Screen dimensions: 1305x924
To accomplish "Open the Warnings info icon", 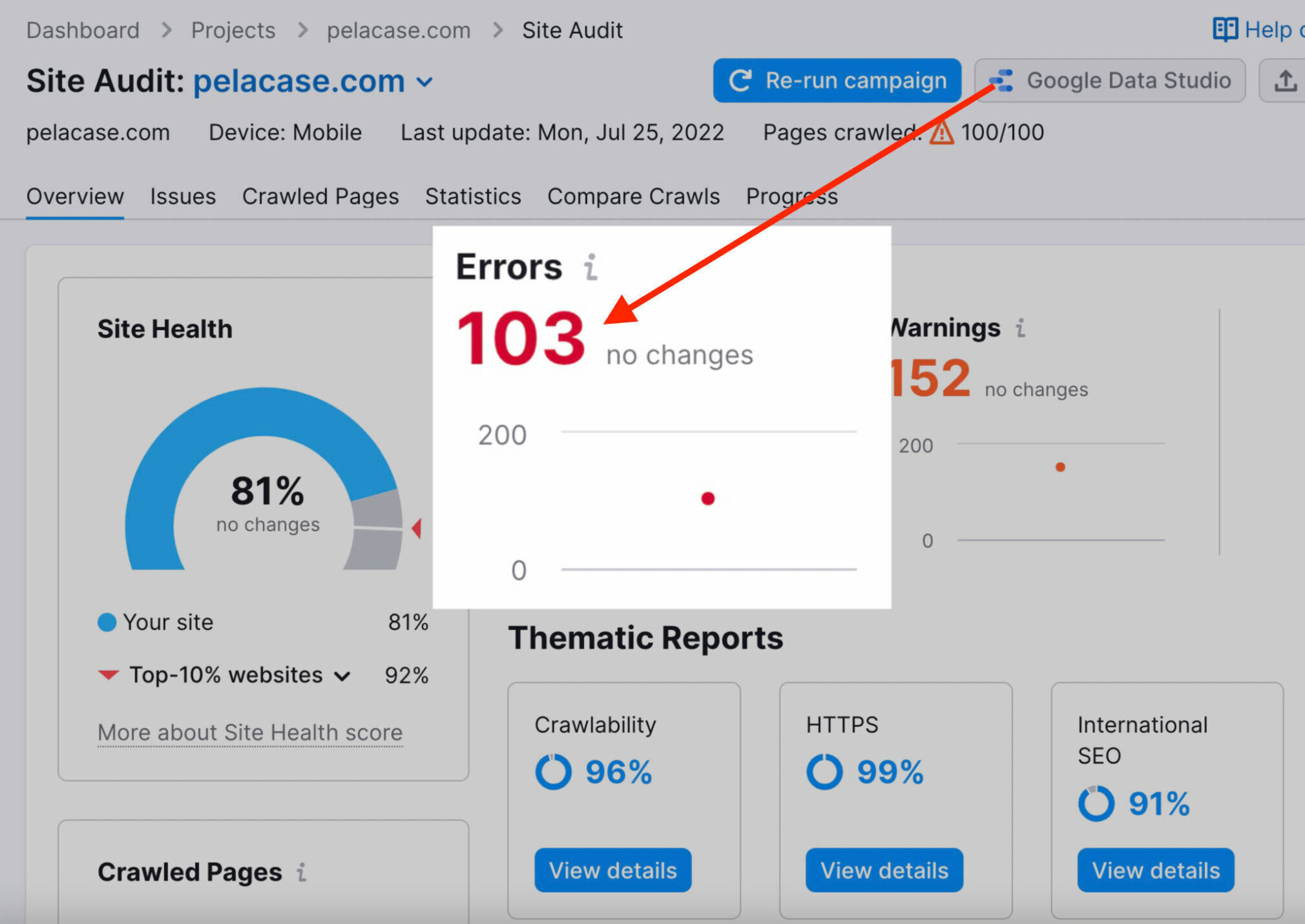I will click(x=1020, y=328).
